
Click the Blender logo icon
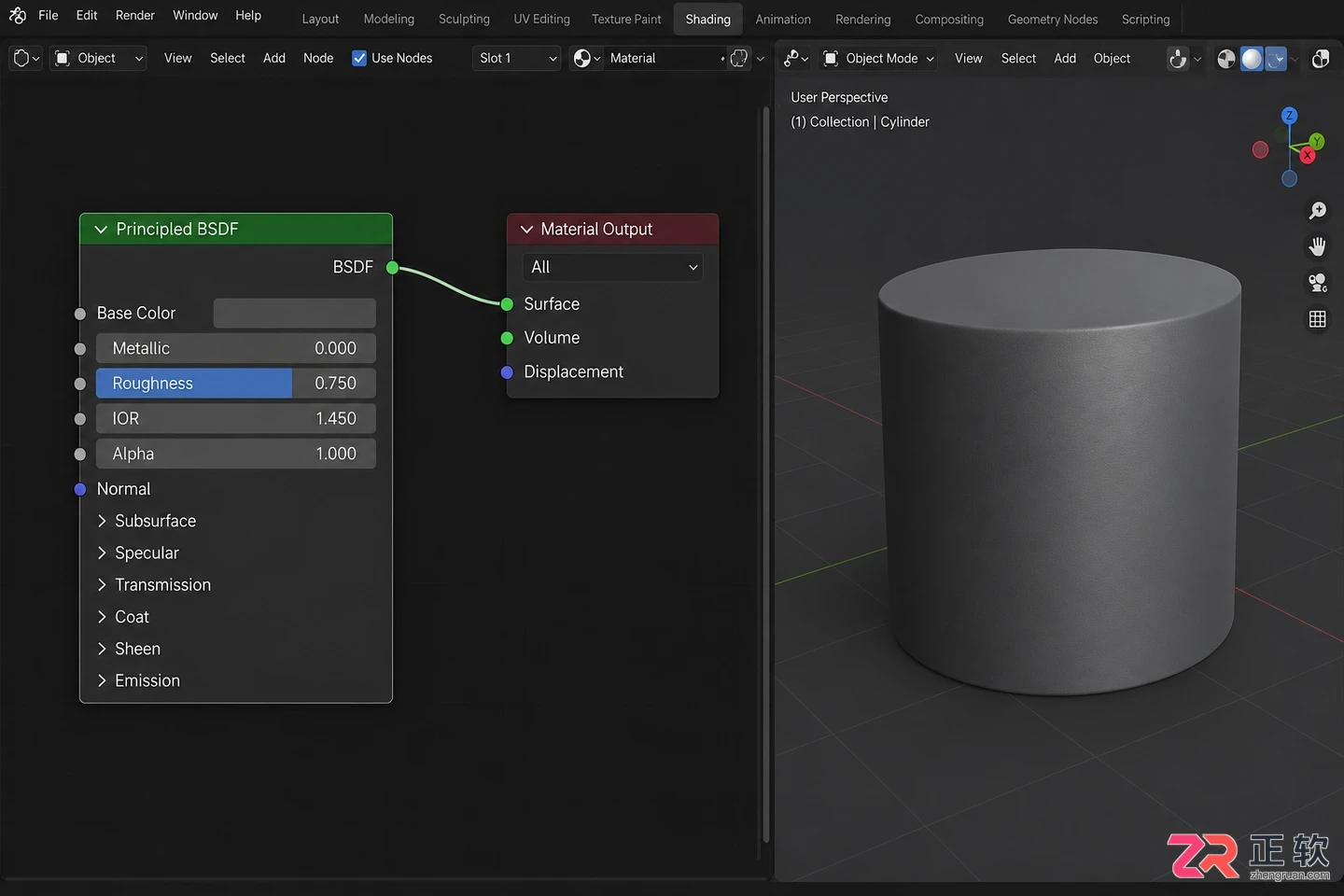[17, 15]
